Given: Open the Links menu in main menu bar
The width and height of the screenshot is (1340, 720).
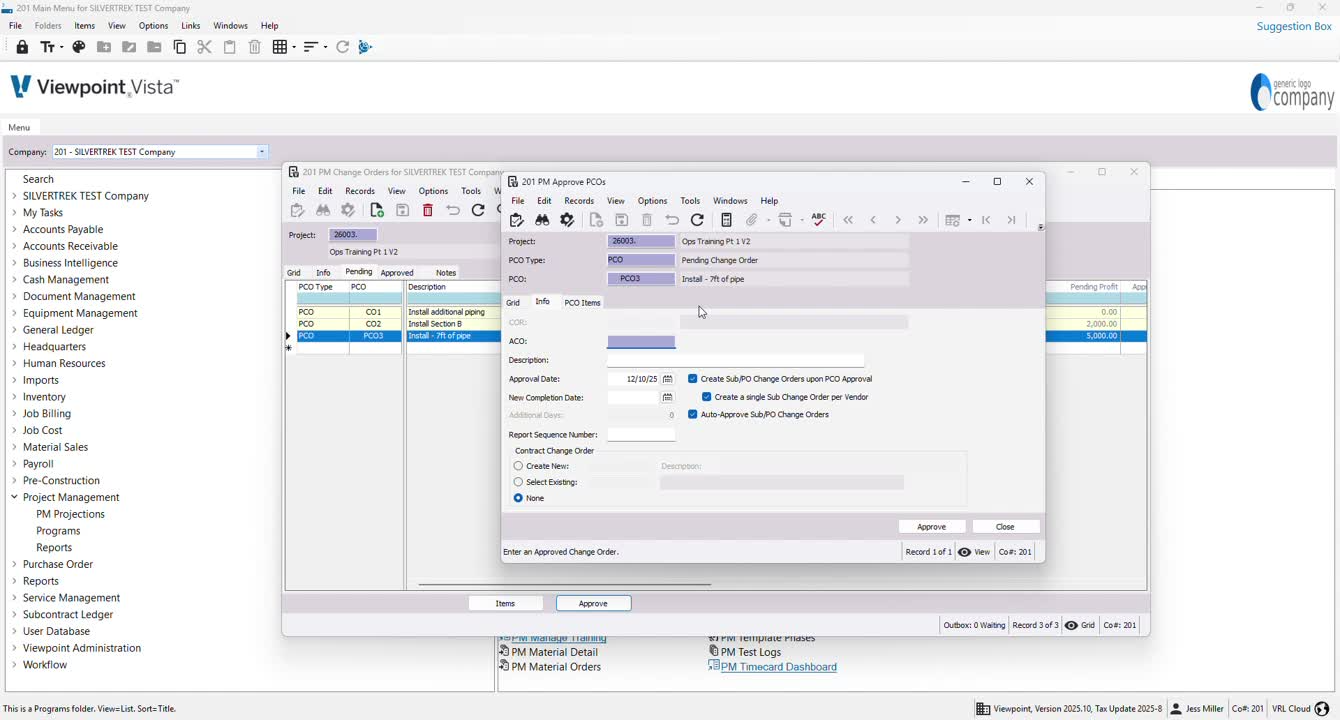Looking at the screenshot, I should click(191, 25).
